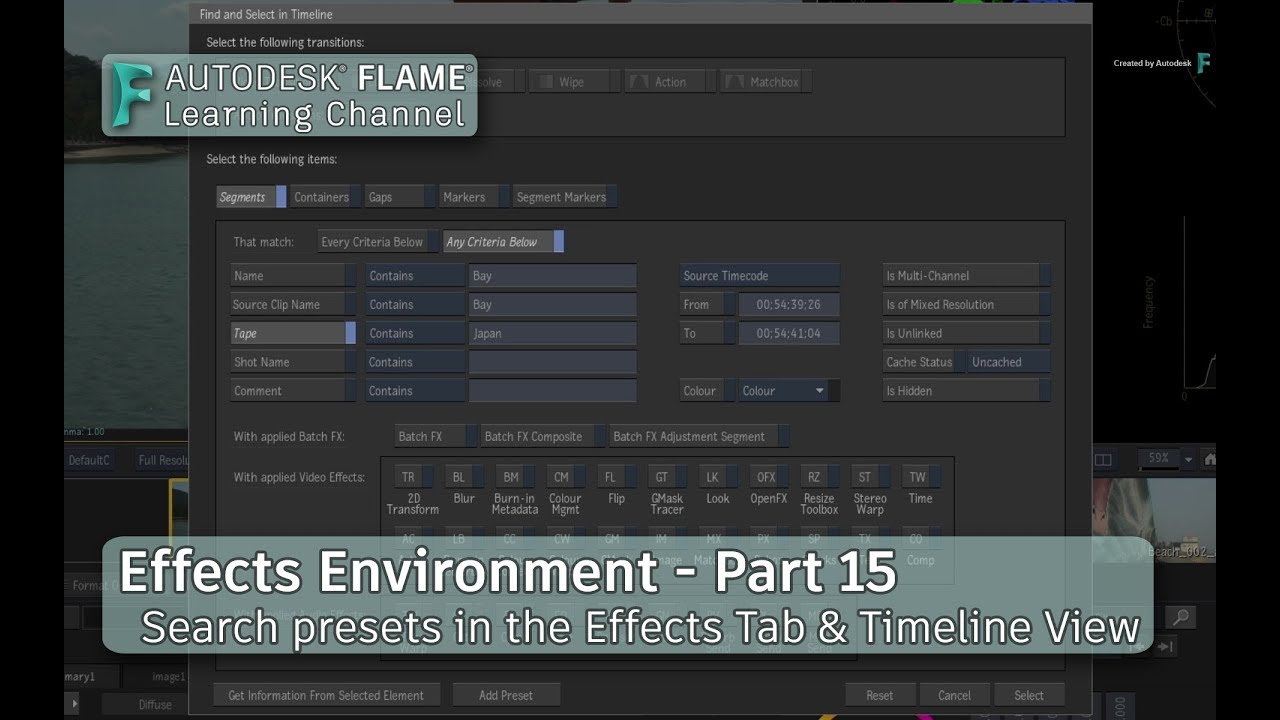Select the Segment Markers item type
The height and width of the screenshot is (720, 1280).
565,197
